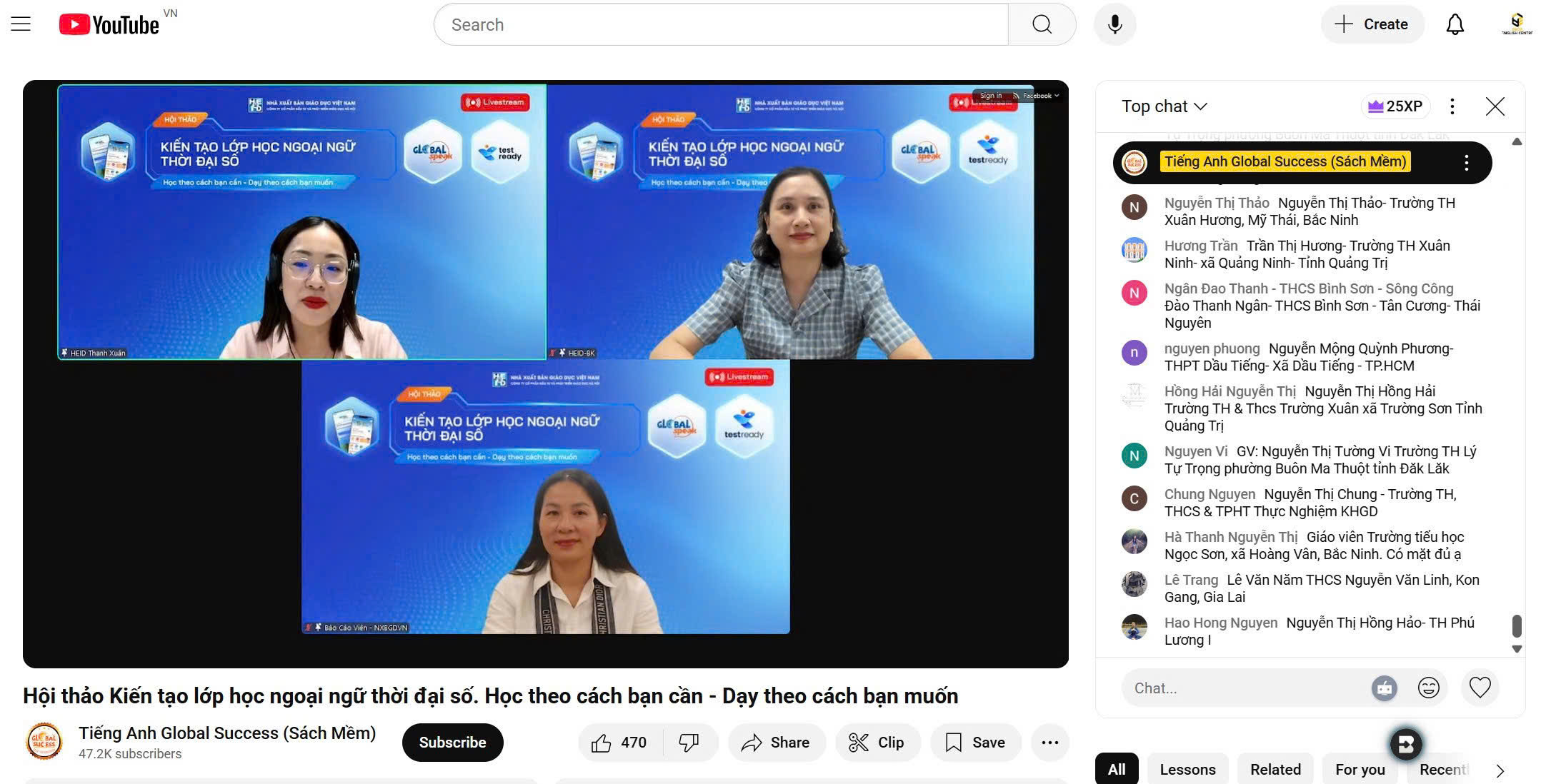1546x784 pixels.
Task: Click Chung Nguyen chat avatar
Action: click(x=1134, y=498)
